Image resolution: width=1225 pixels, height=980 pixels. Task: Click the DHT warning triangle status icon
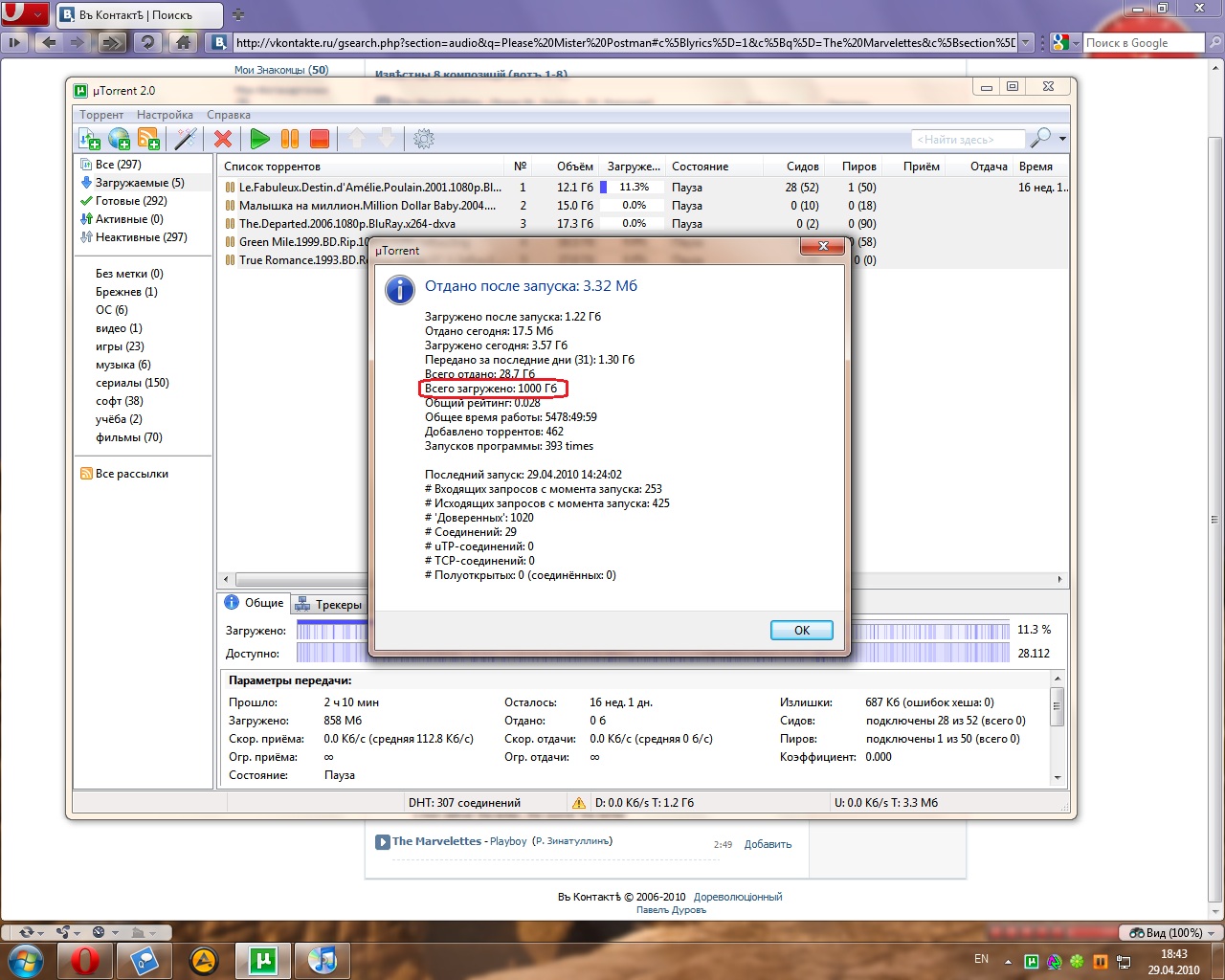pyautogui.click(x=579, y=803)
